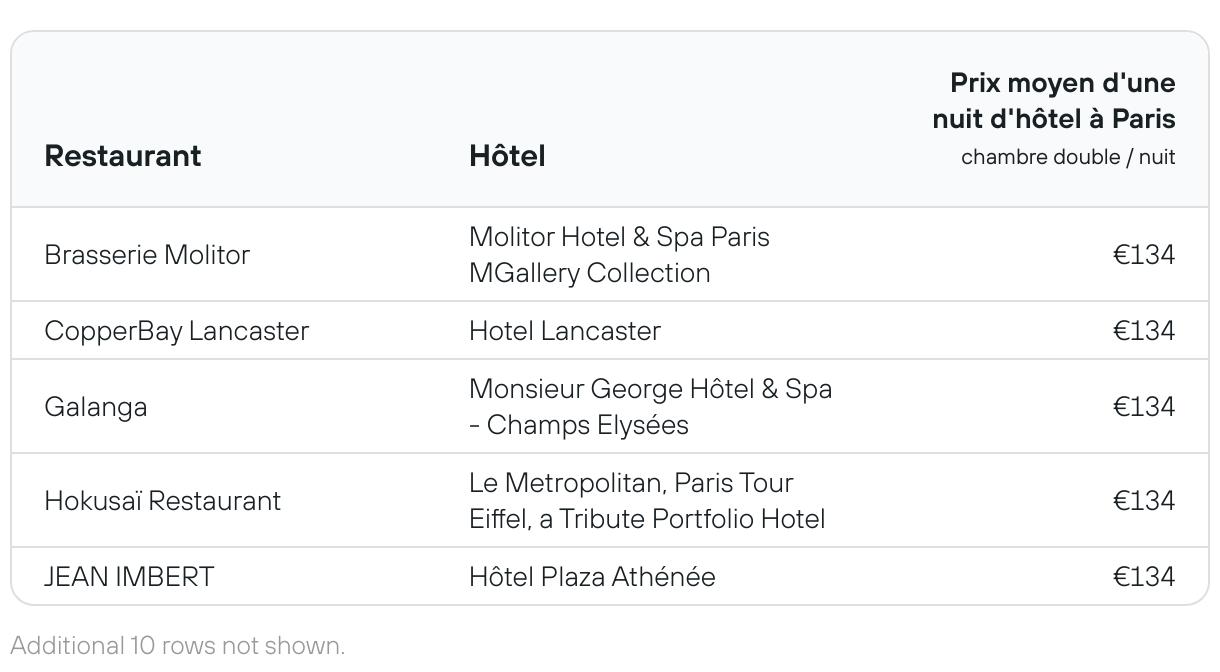The image size is (1220, 672).
Task: Click the Restaurant column header
Action: 123,156
